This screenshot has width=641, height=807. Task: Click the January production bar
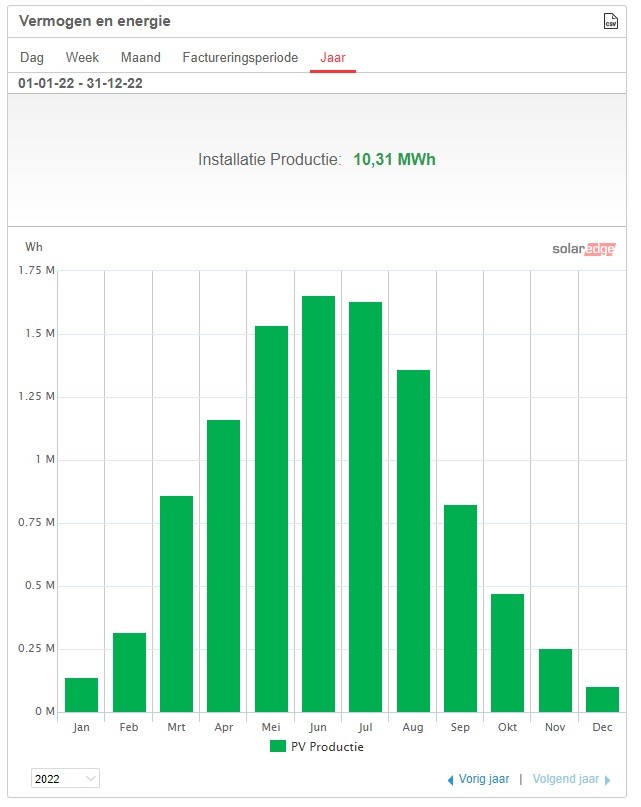click(x=81, y=695)
